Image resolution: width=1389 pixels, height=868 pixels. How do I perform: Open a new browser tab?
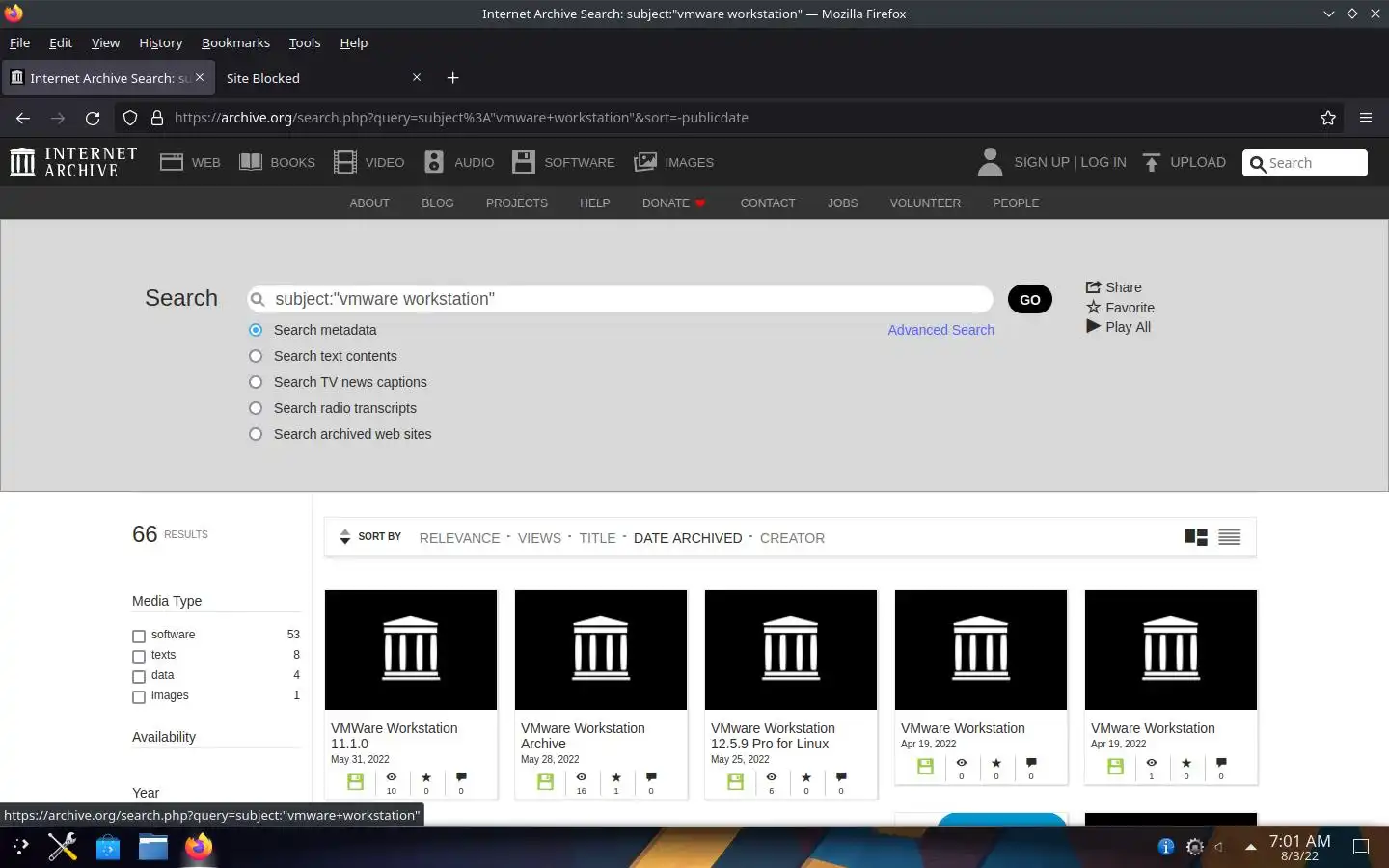[453, 78]
